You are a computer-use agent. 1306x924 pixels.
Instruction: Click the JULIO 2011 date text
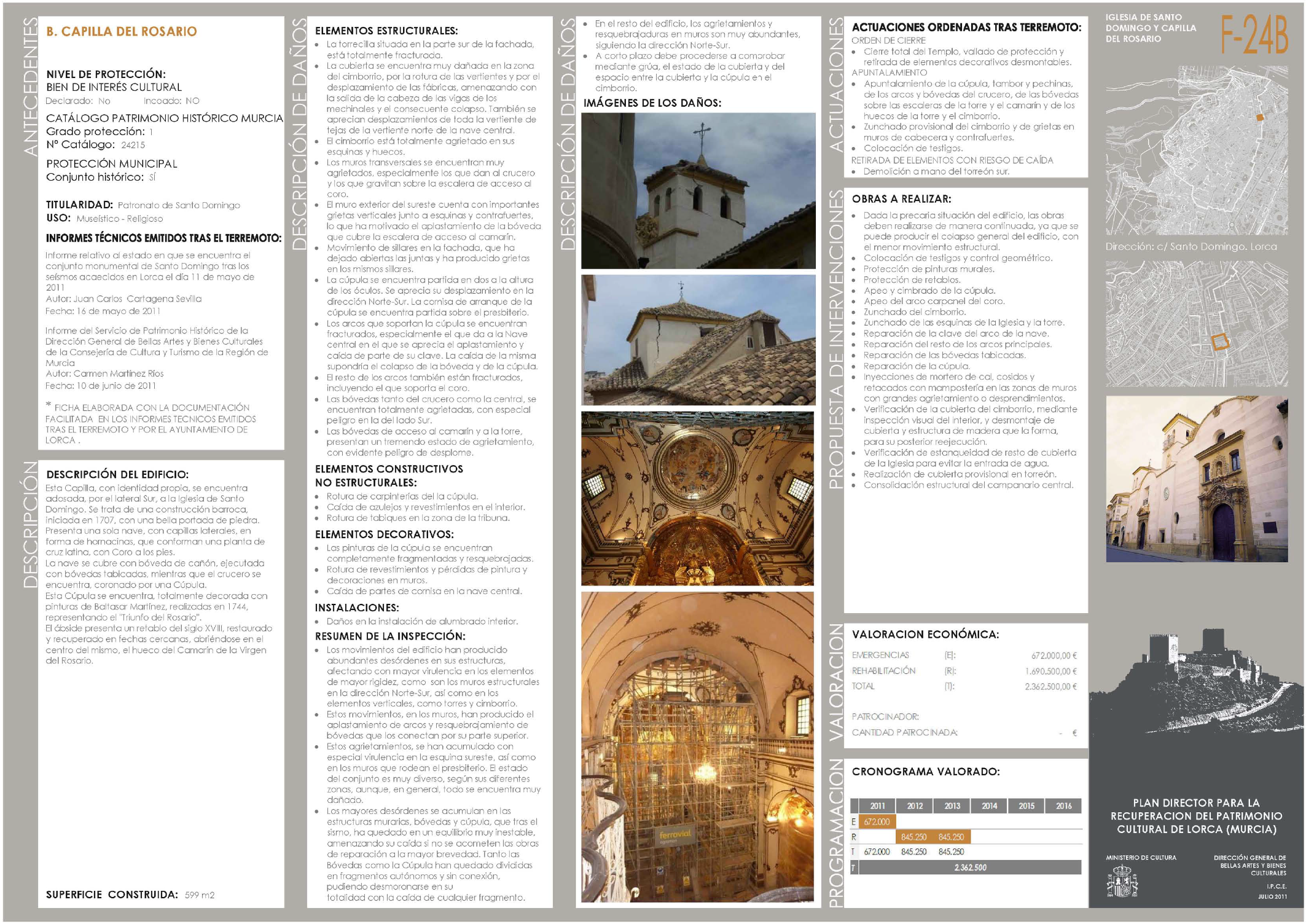coord(1272,897)
